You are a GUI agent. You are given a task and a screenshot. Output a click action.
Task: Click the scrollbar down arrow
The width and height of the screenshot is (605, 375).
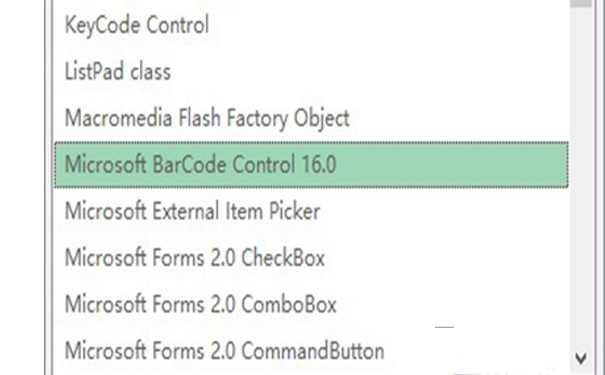coord(581,359)
